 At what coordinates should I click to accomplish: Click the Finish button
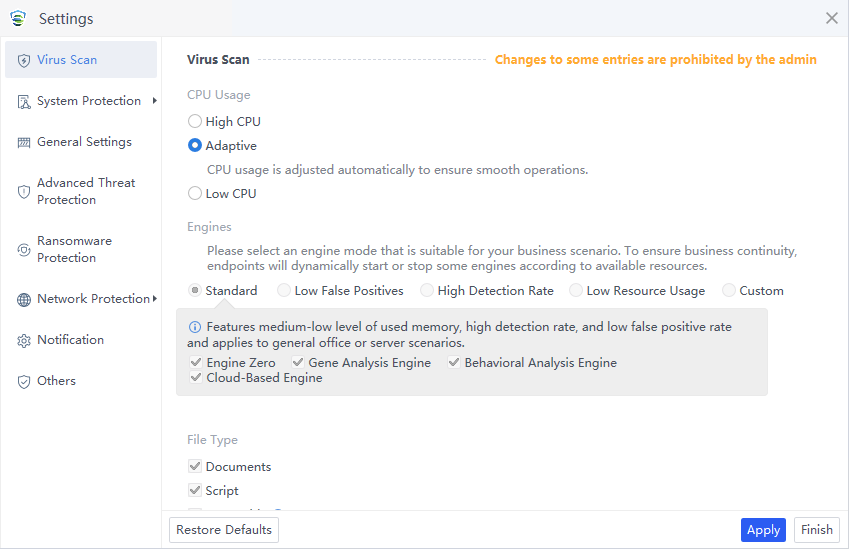click(x=816, y=530)
